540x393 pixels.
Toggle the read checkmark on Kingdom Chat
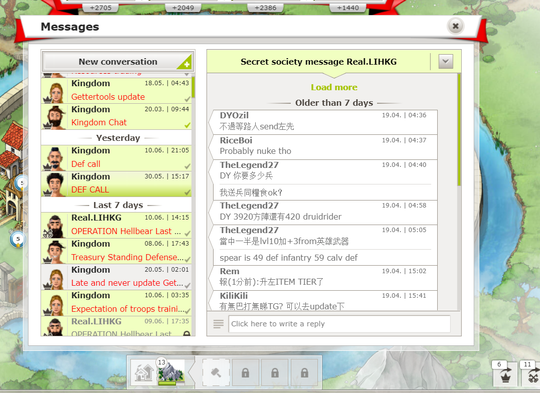pos(187,125)
